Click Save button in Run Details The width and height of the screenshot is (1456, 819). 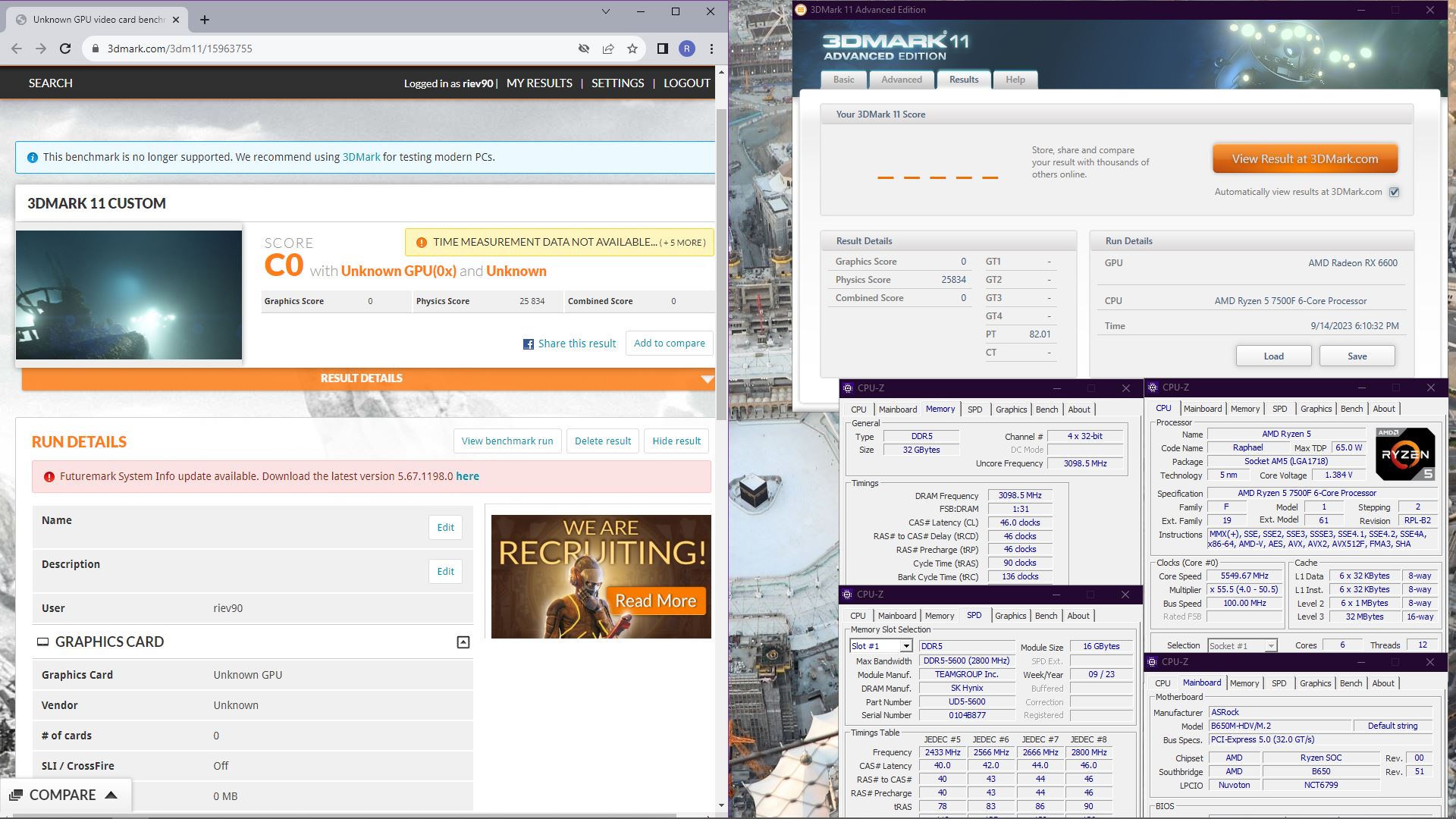1357,356
